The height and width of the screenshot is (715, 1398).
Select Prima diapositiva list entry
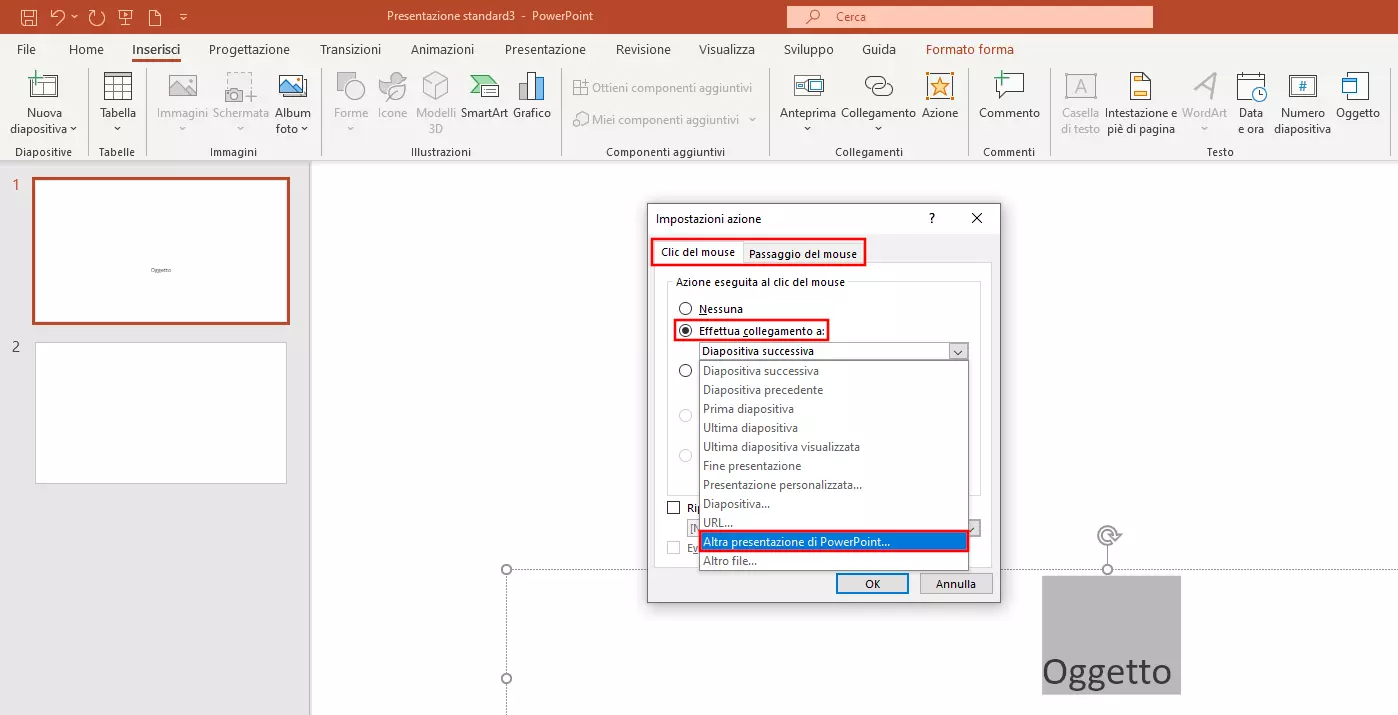834,409
